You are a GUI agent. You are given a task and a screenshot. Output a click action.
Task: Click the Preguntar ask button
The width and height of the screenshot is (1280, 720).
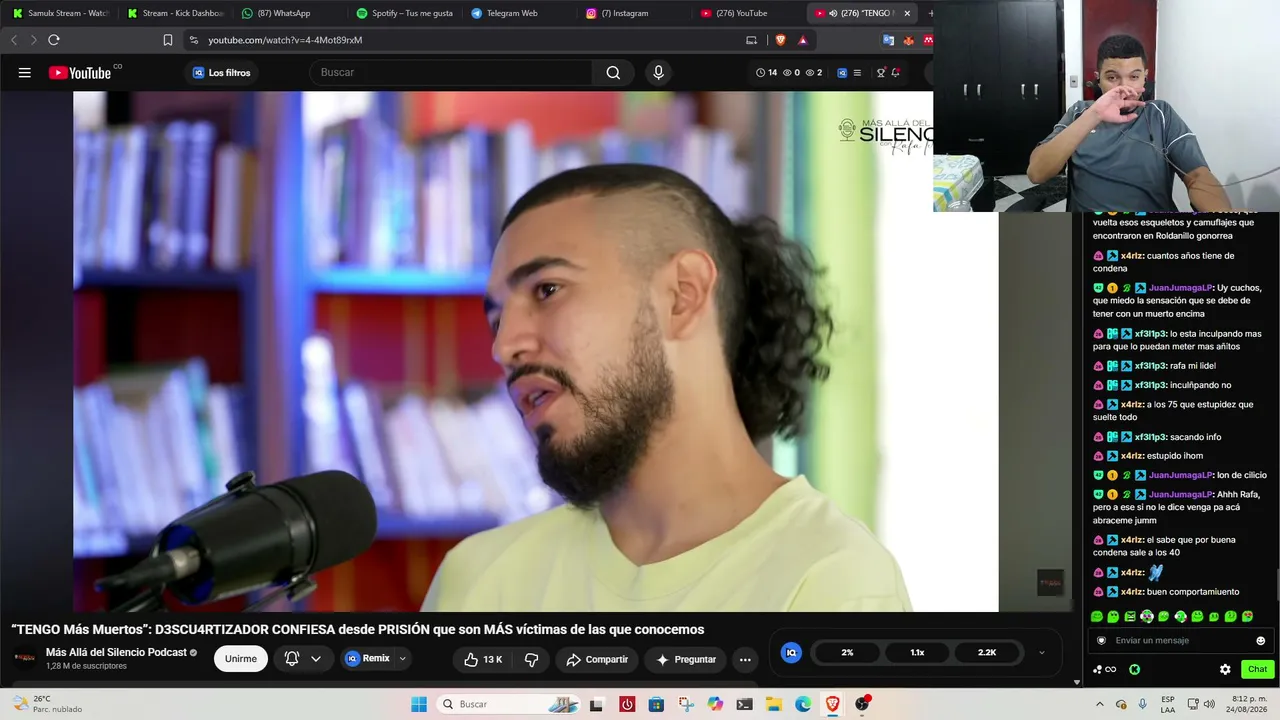point(686,659)
